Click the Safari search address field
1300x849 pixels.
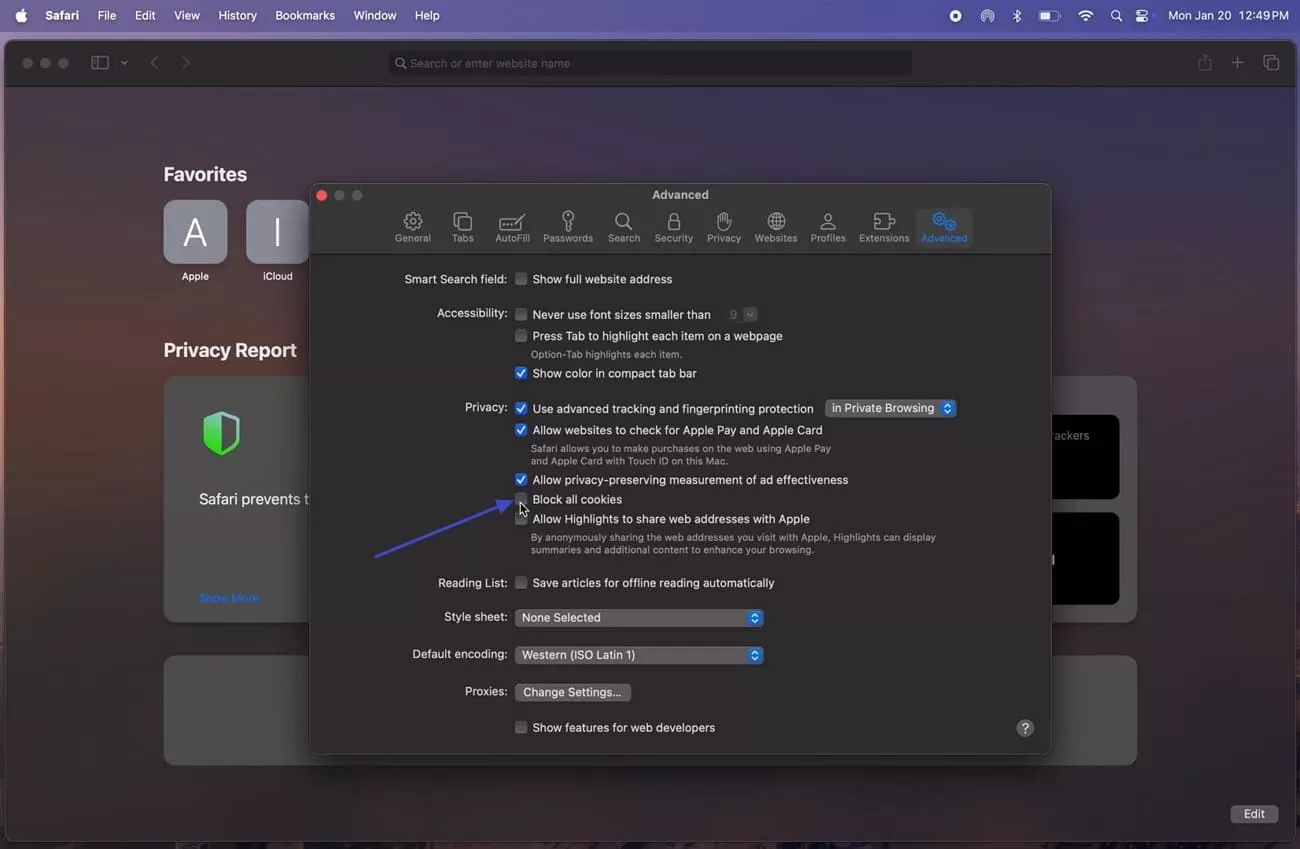(650, 62)
